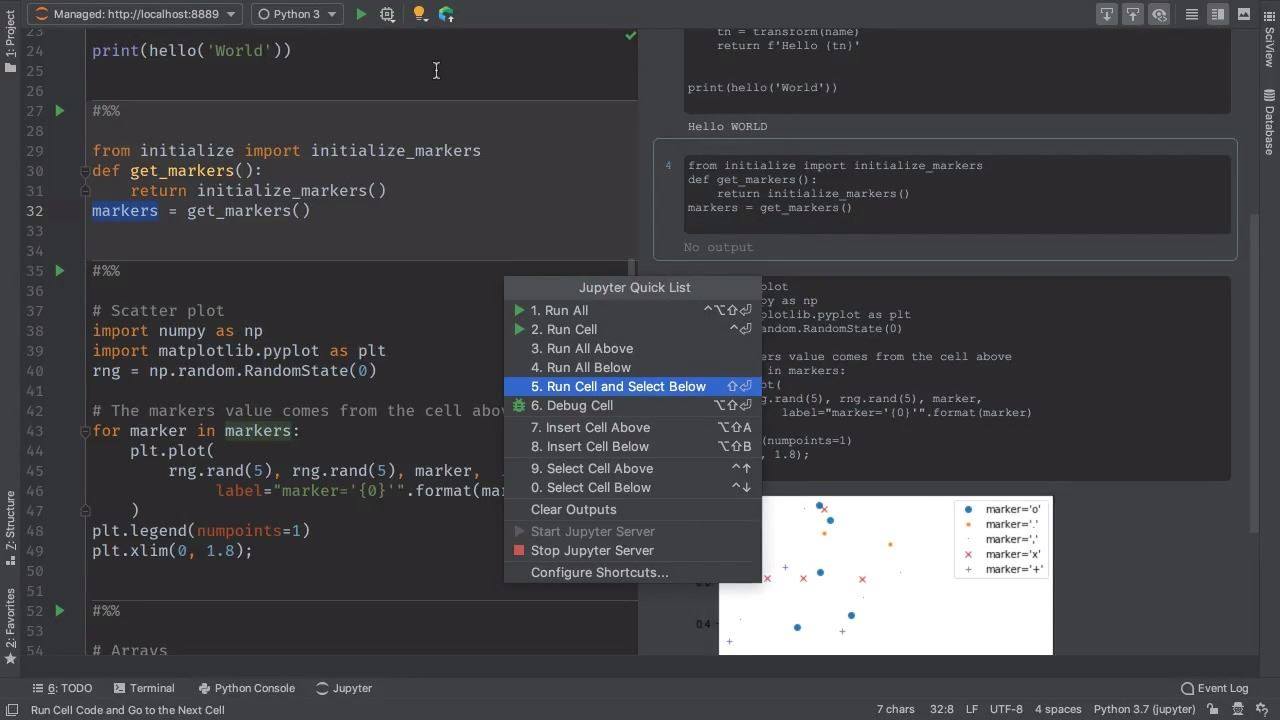
Task: Open the Event Log
Action: click(1215, 688)
